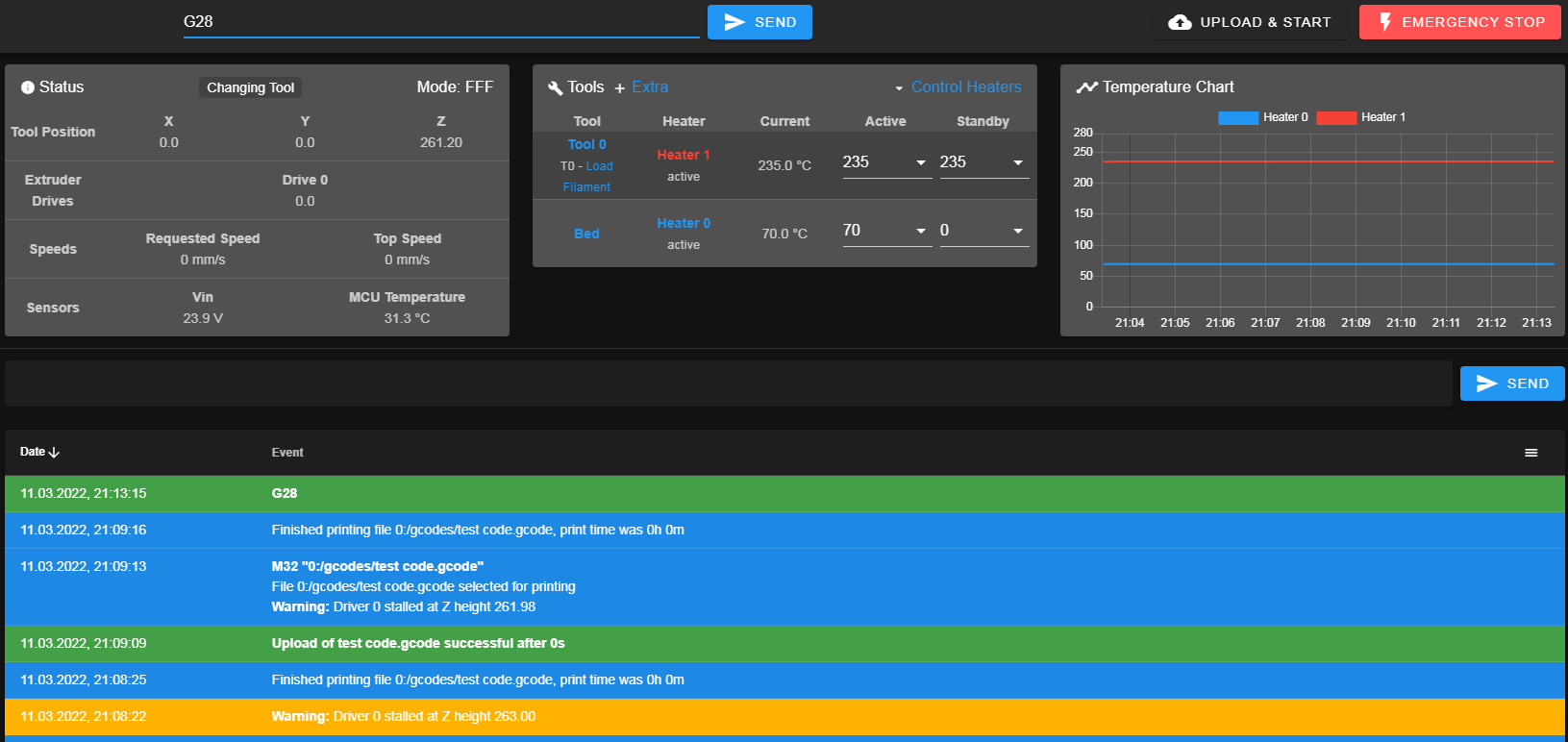The height and width of the screenshot is (742, 1568).
Task: Toggle the Heater 0 state
Action: tap(684, 223)
